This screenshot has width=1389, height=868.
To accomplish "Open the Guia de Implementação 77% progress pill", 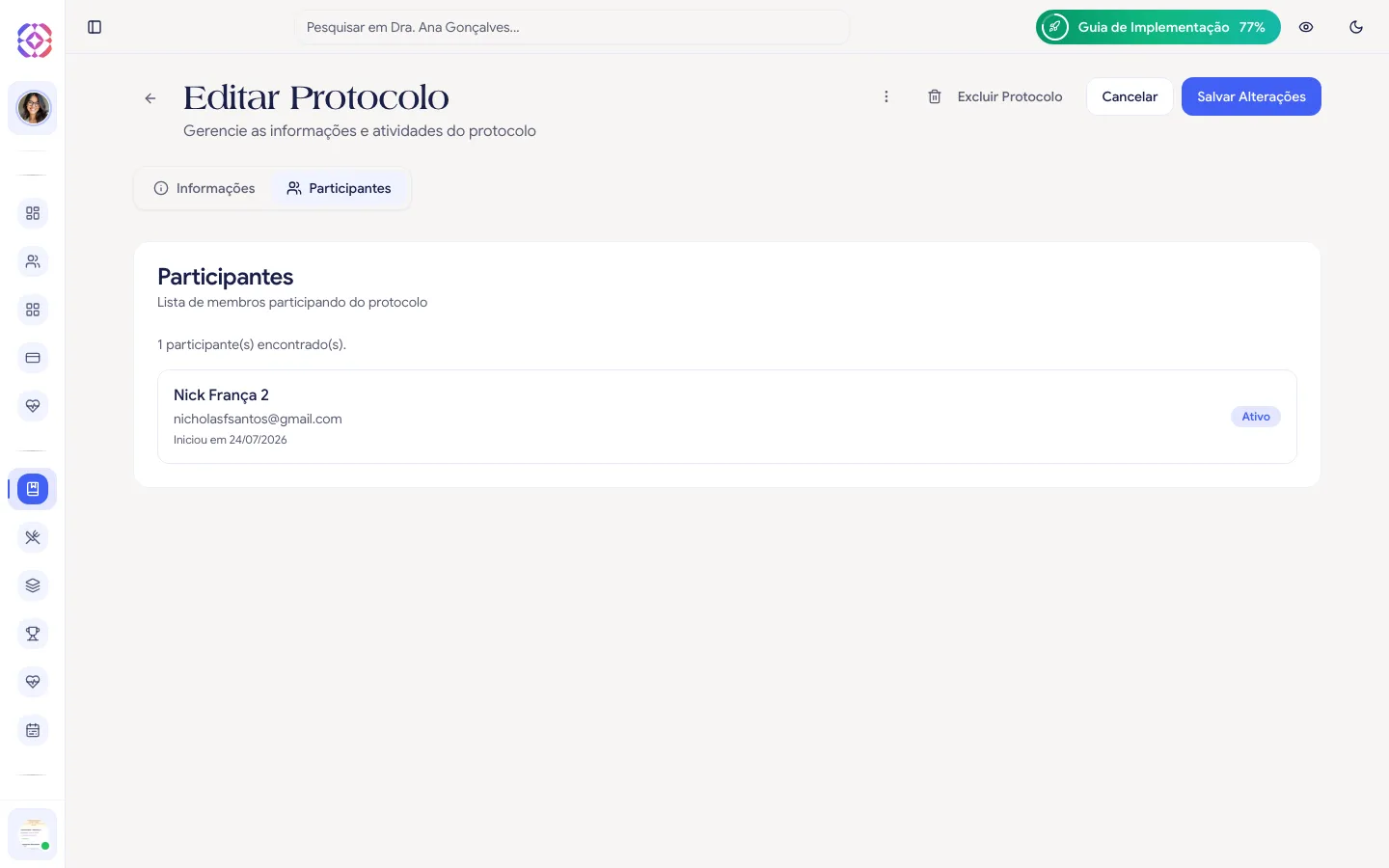I will pyautogui.click(x=1158, y=27).
